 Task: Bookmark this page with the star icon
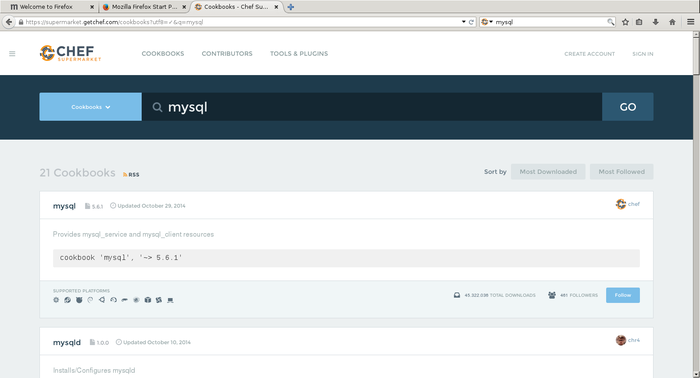625,22
